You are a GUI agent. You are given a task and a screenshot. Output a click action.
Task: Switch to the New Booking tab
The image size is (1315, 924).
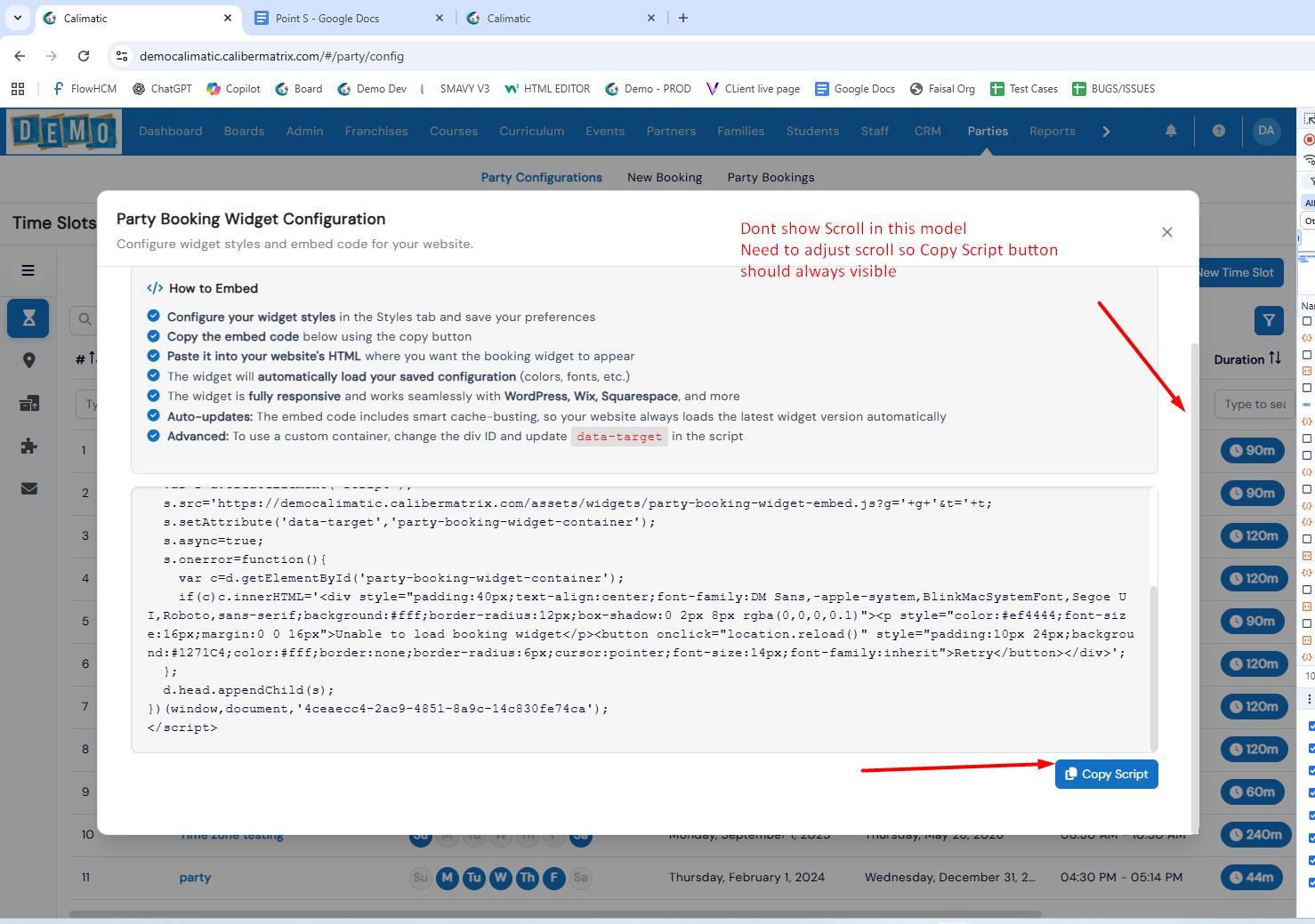point(665,177)
